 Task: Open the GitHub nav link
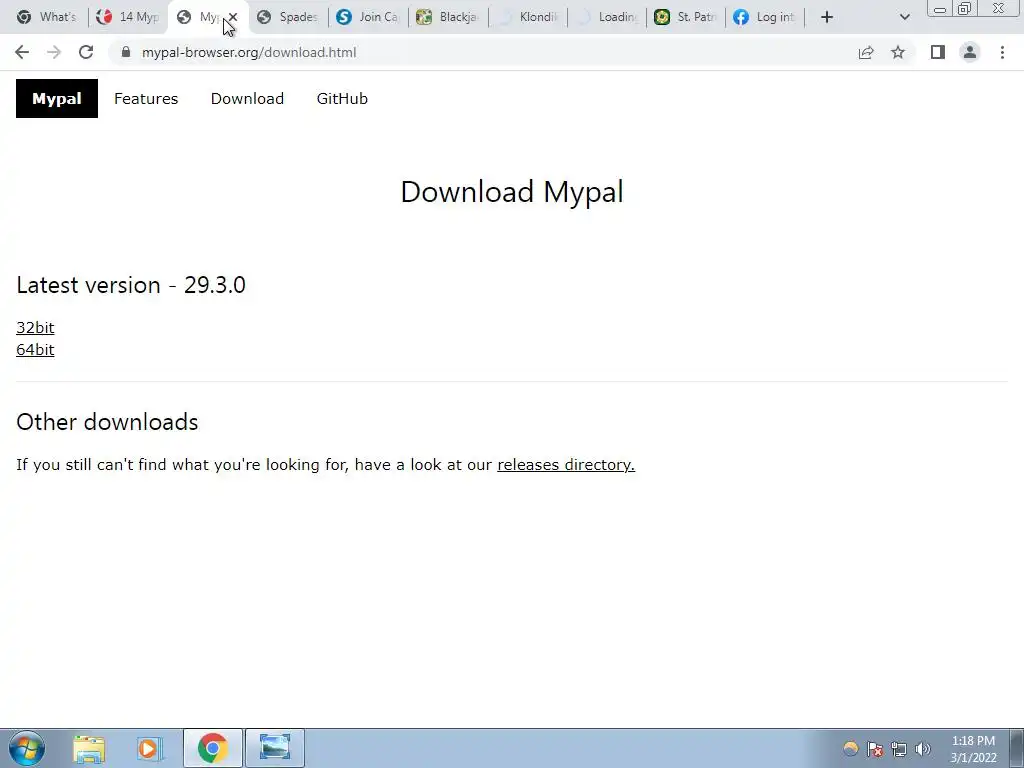coord(342,99)
